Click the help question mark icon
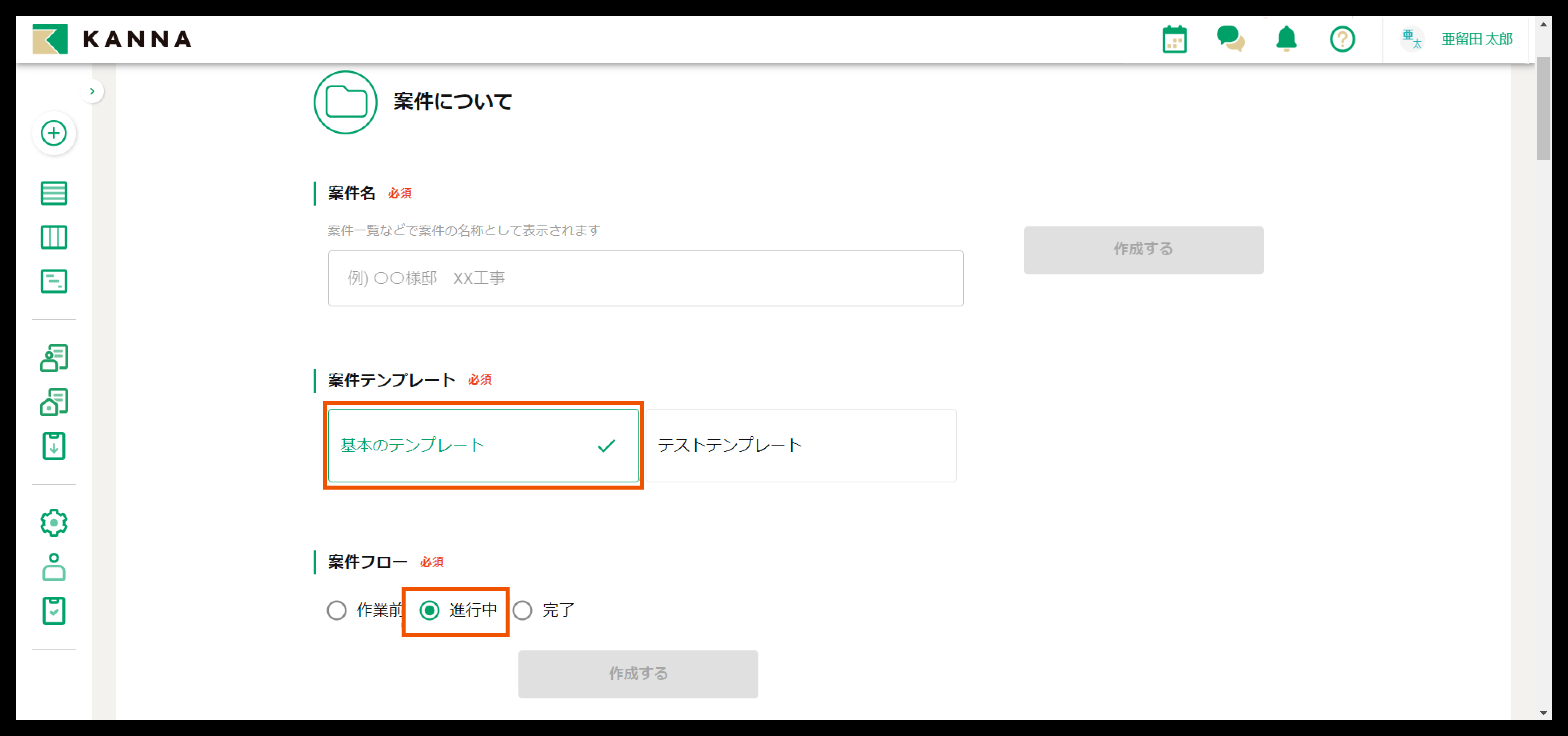The image size is (1568, 736). click(x=1342, y=40)
